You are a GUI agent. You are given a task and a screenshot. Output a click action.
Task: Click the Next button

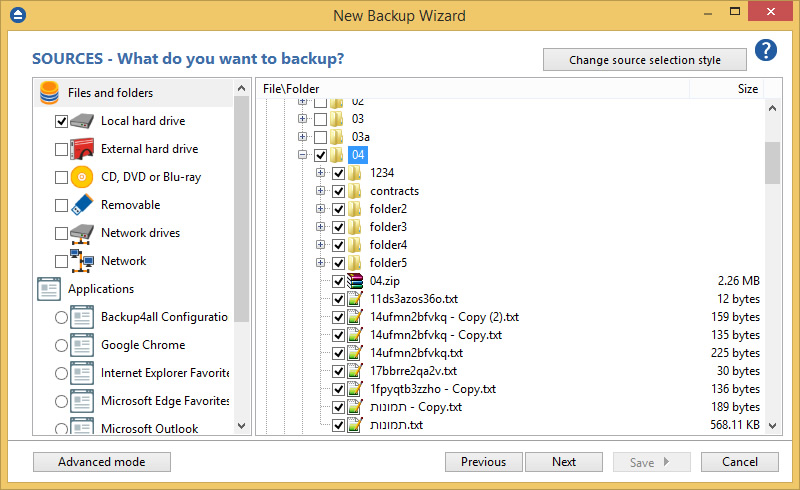[564, 462]
